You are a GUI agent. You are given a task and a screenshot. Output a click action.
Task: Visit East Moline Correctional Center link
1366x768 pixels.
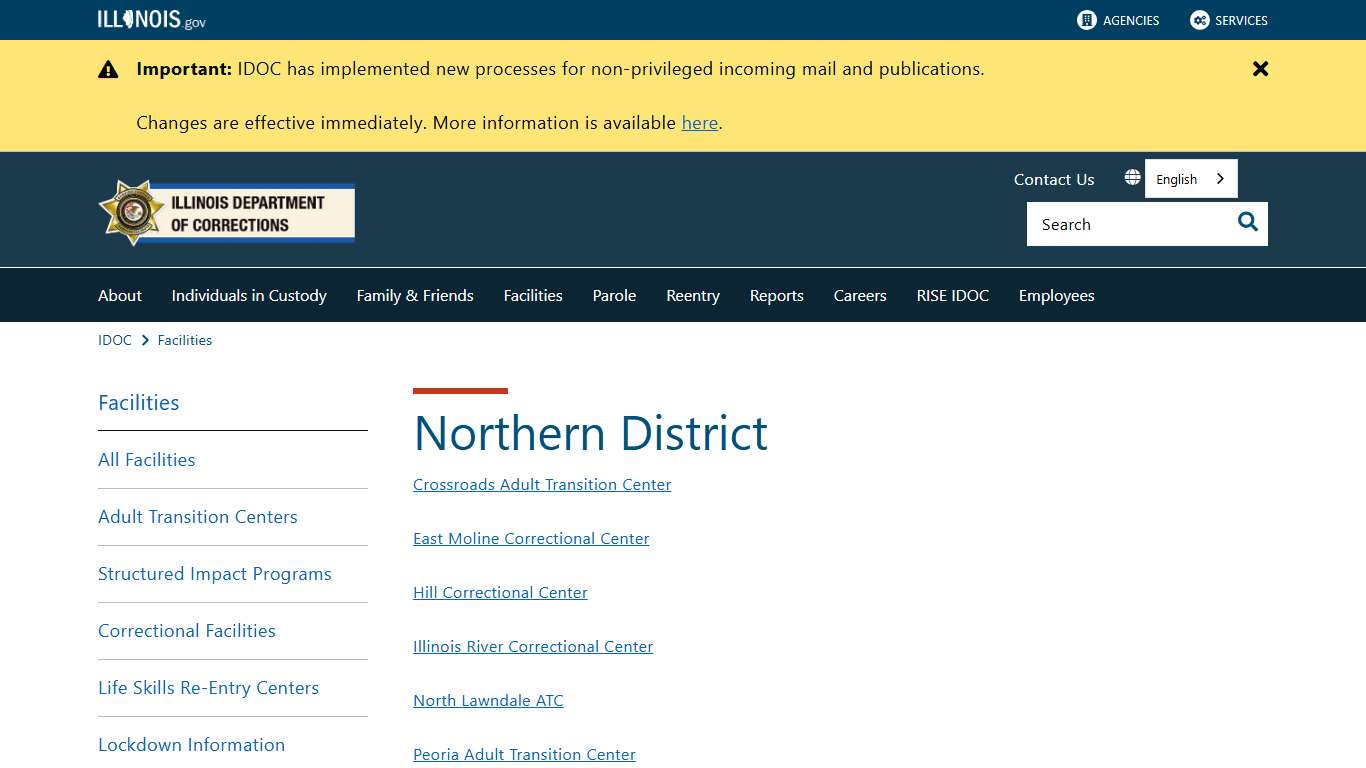531,538
